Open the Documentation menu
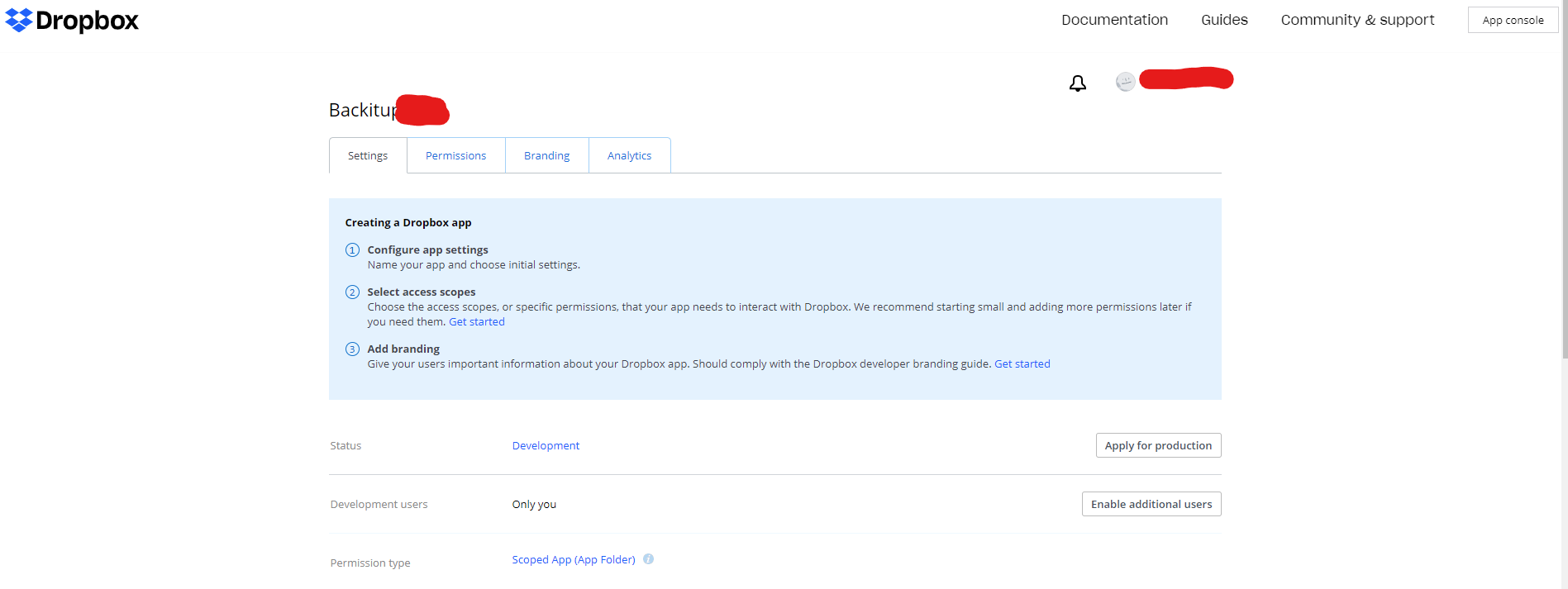This screenshot has height=589, width=1568. click(1114, 20)
